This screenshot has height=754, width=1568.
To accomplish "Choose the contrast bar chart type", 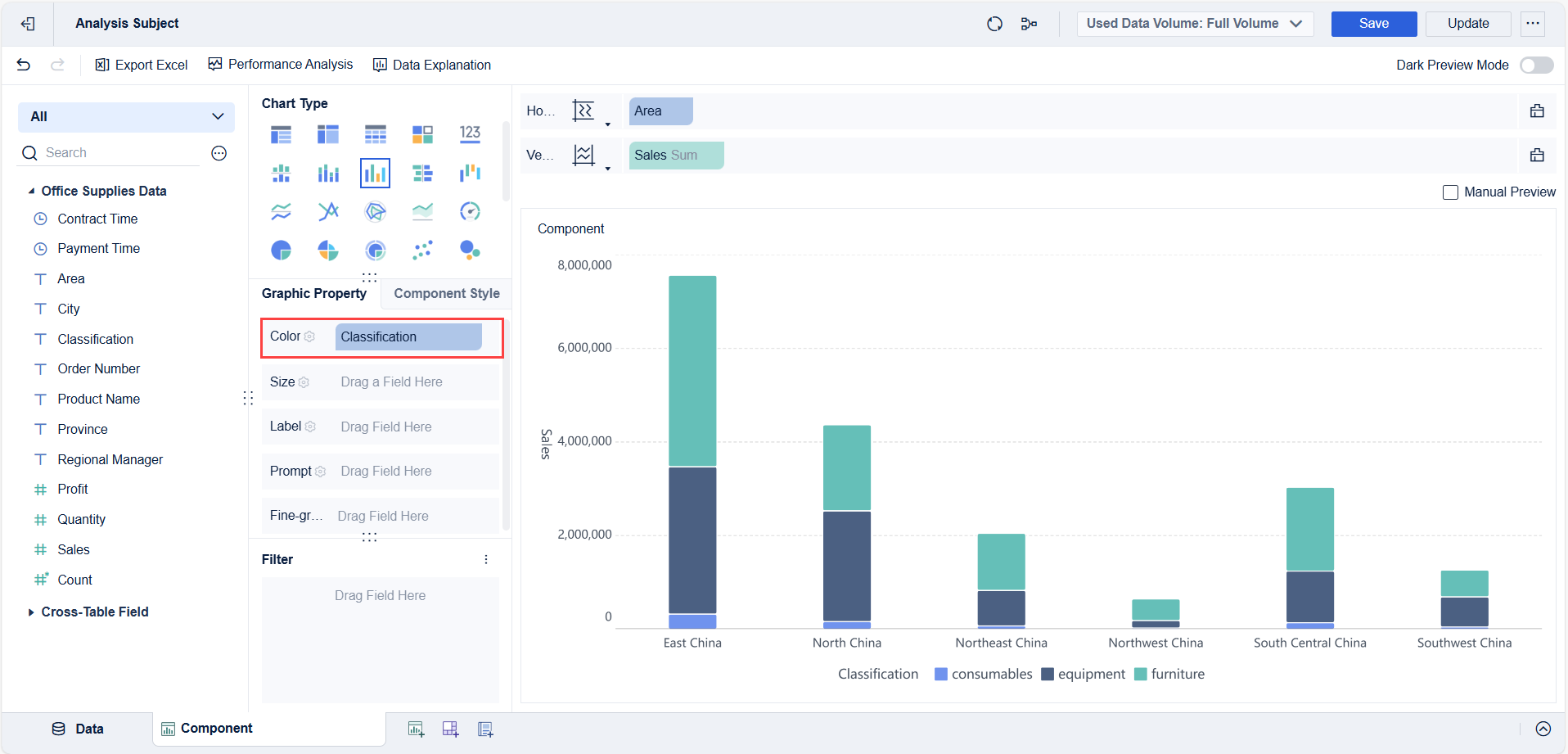I will pyautogui.click(x=422, y=173).
